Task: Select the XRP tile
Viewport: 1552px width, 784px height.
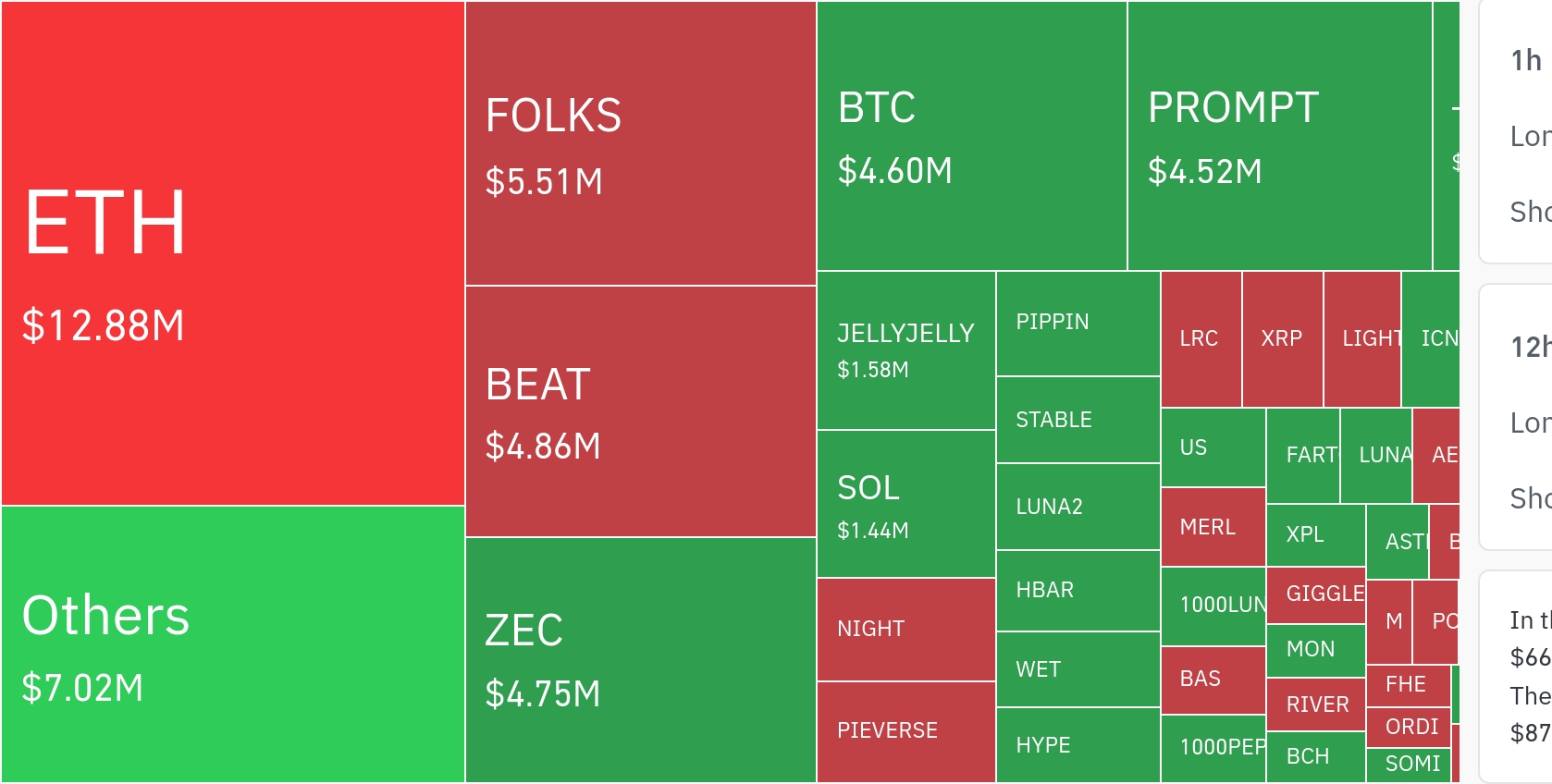Action: tap(1282, 339)
